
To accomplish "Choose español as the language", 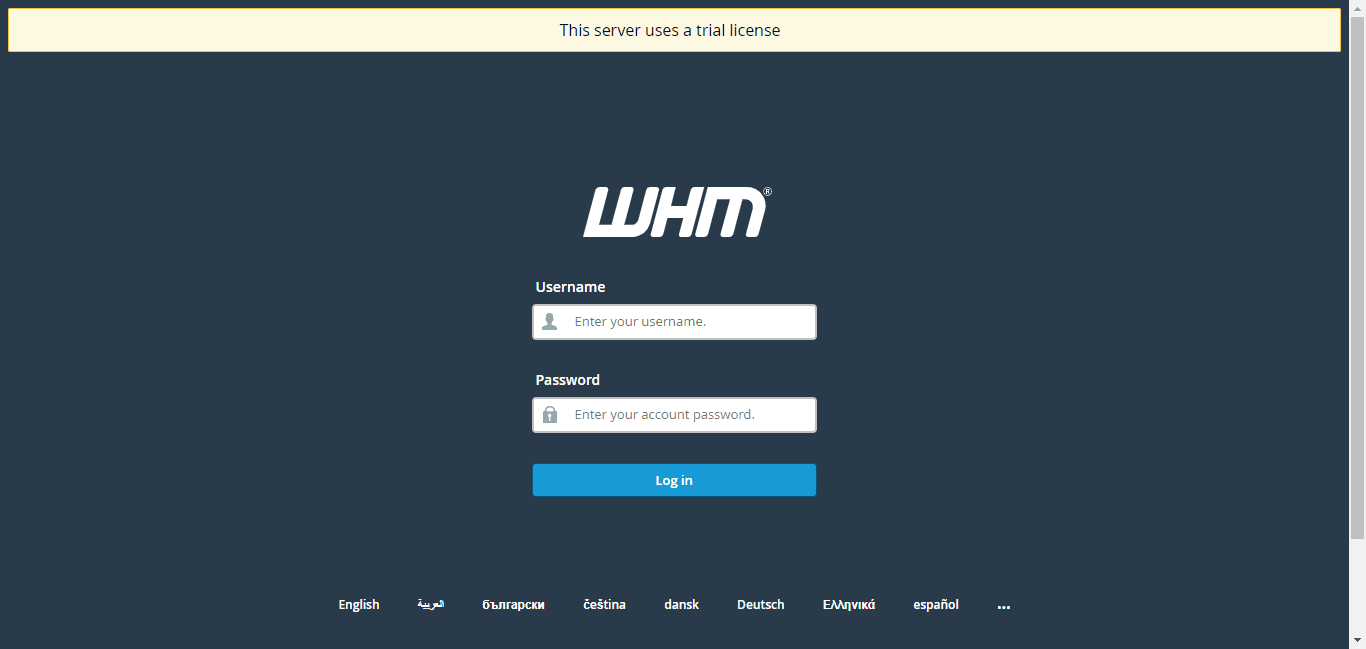I will tap(935, 604).
